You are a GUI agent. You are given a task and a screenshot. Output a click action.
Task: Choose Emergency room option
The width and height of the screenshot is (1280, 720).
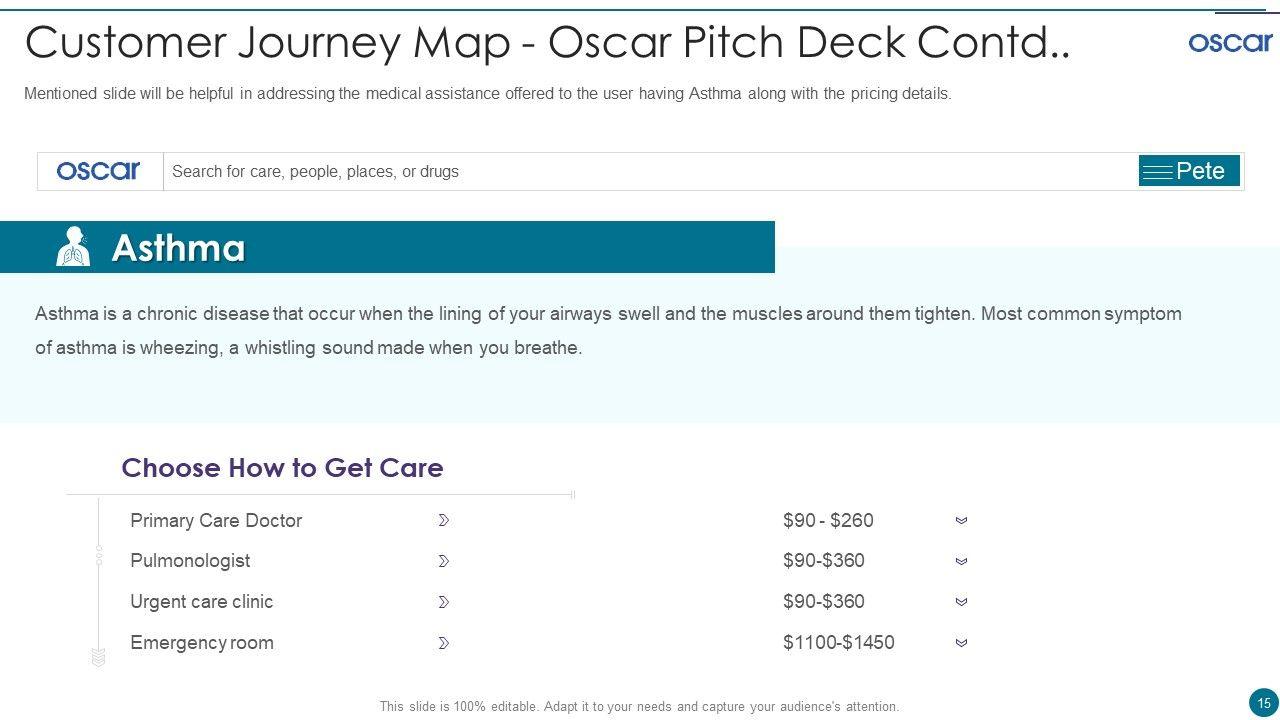point(201,643)
